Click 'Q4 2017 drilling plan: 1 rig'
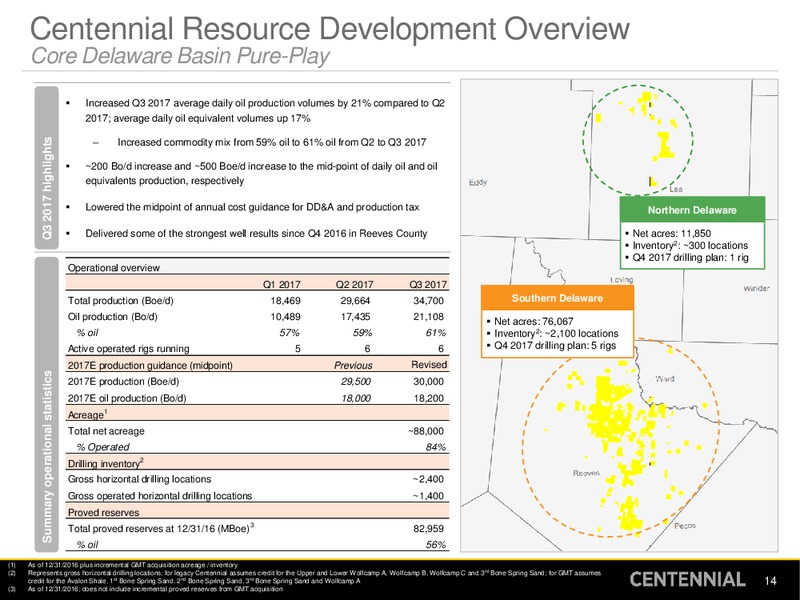The image size is (800, 600). tap(690, 258)
